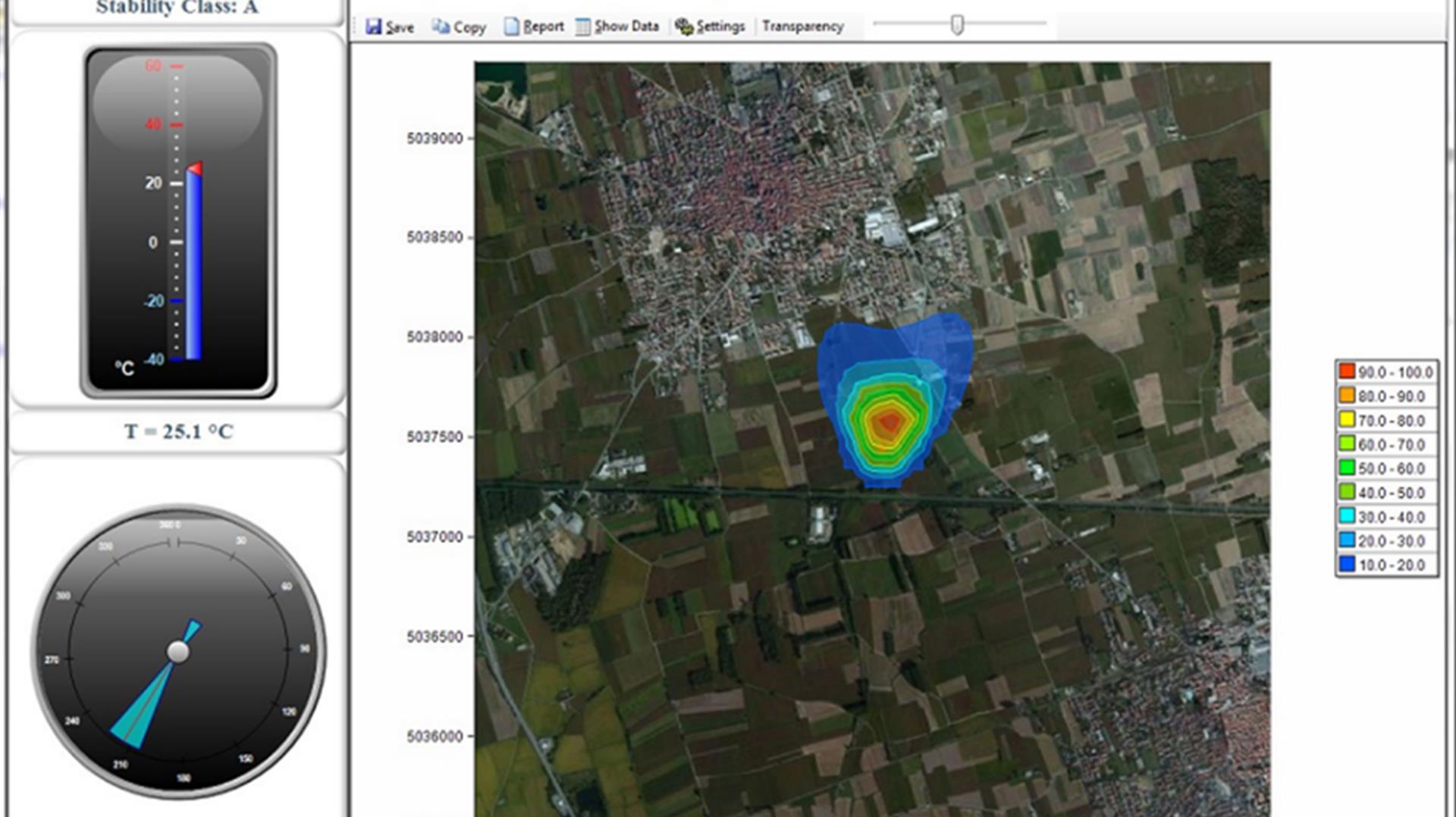Click the Show Data table icon
This screenshot has height=817, width=1456.
pos(582,27)
